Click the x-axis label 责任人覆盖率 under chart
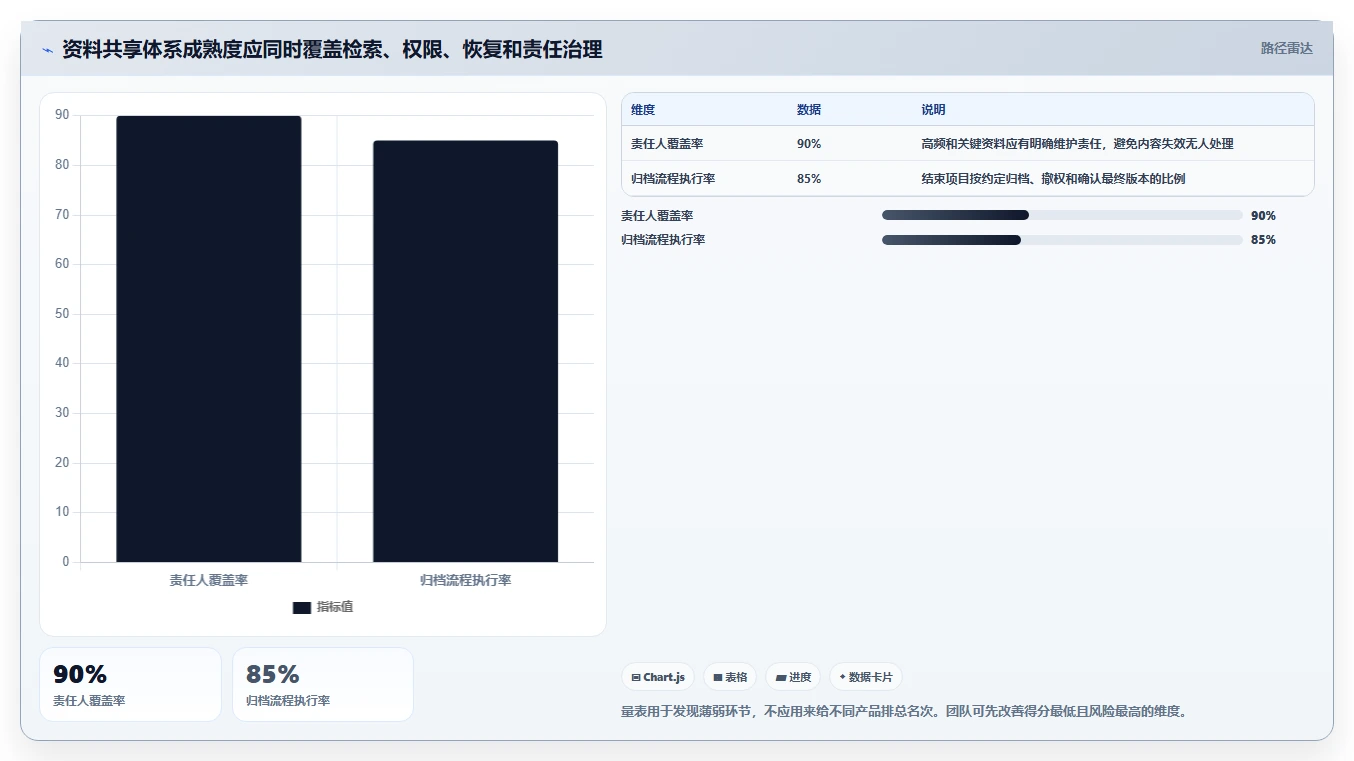This screenshot has height=761, width=1354. click(209, 580)
